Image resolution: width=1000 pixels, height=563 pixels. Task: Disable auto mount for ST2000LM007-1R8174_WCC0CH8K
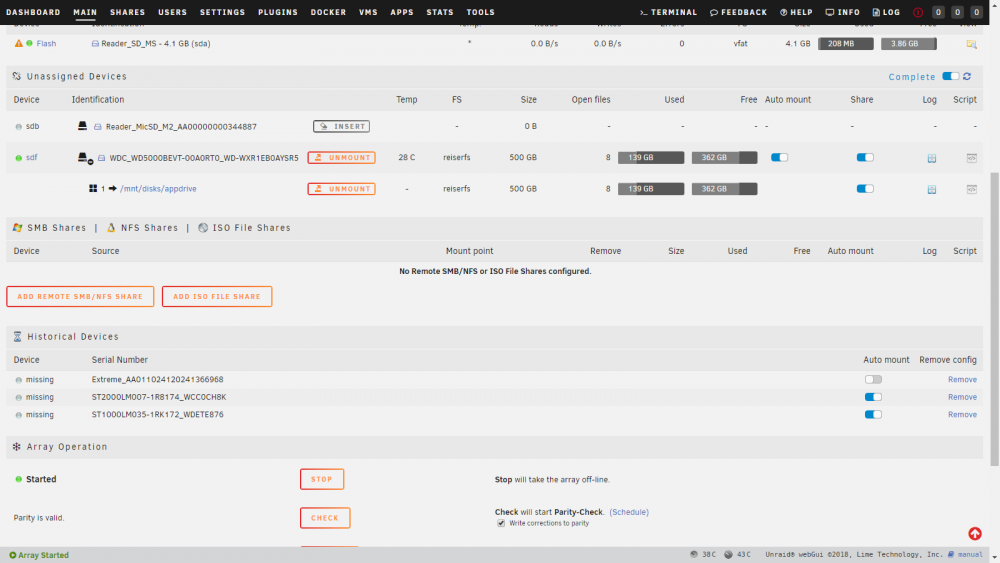tap(873, 397)
